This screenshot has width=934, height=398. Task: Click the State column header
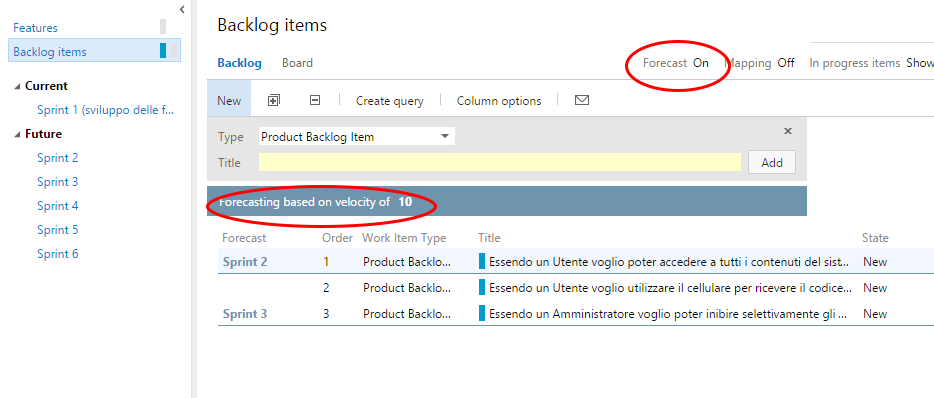point(875,238)
